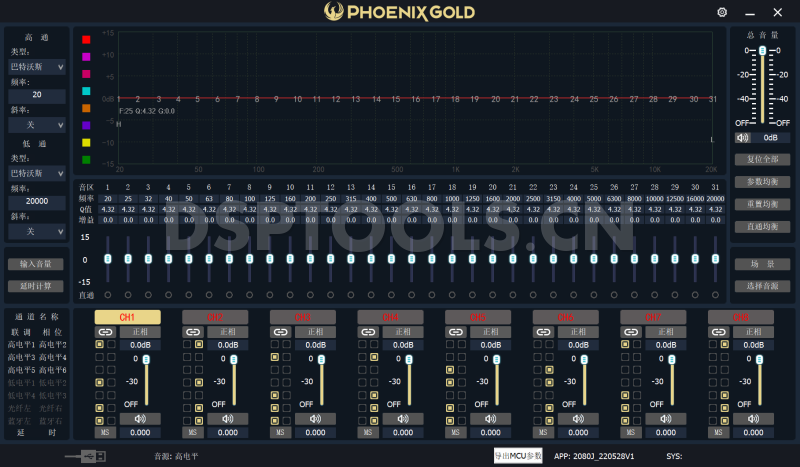
Task: Click the master 总音量 slider handle
Action: [x=762, y=51]
